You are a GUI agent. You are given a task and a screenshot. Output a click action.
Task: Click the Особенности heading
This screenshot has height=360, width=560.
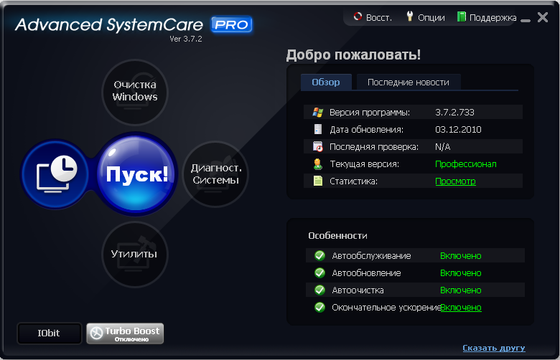click(x=338, y=236)
